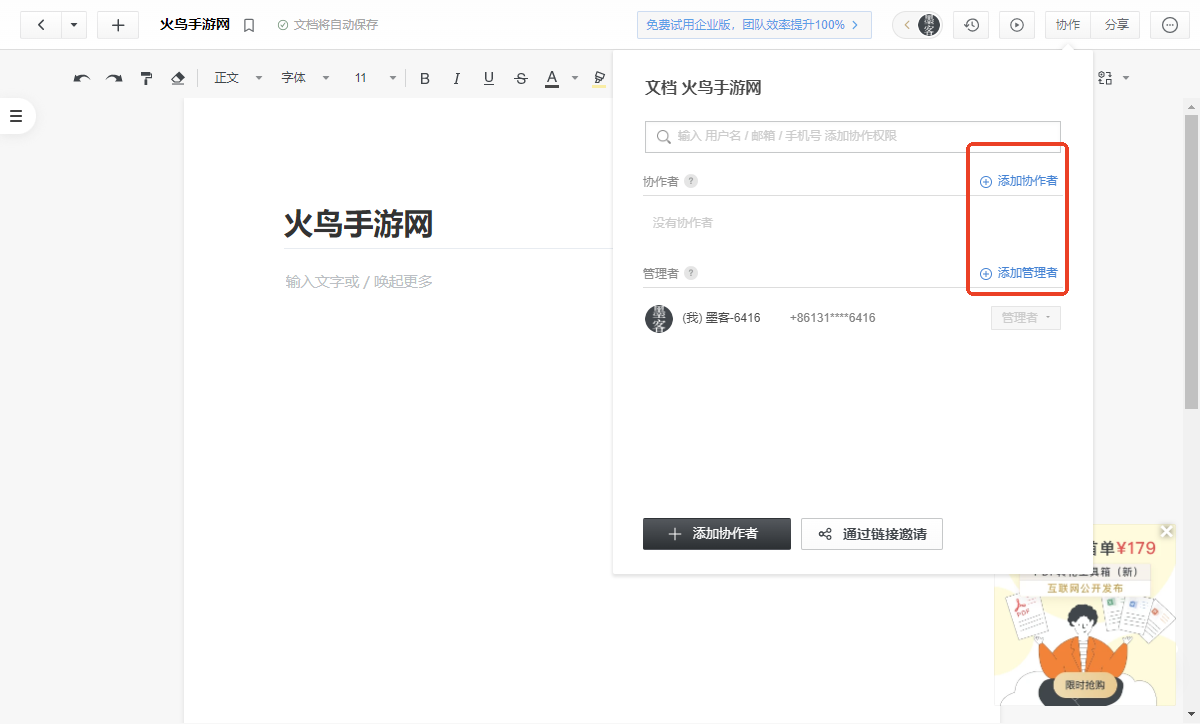Expand the font color picker arrow

click(574, 78)
